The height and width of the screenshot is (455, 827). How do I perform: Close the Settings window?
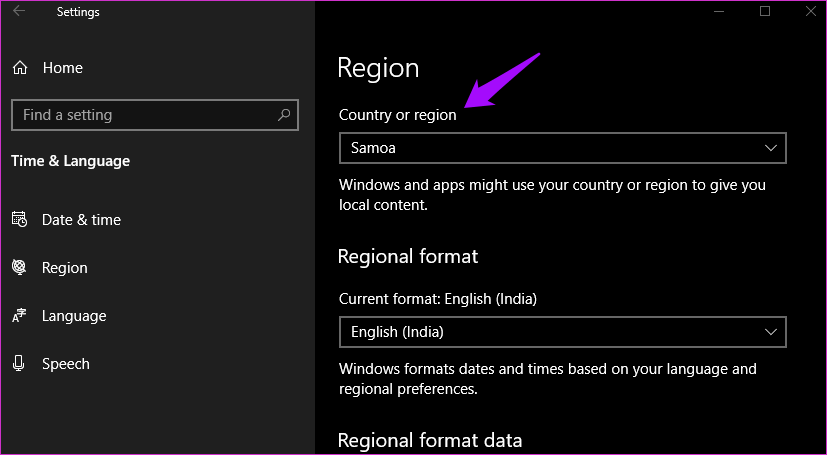coord(811,11)
